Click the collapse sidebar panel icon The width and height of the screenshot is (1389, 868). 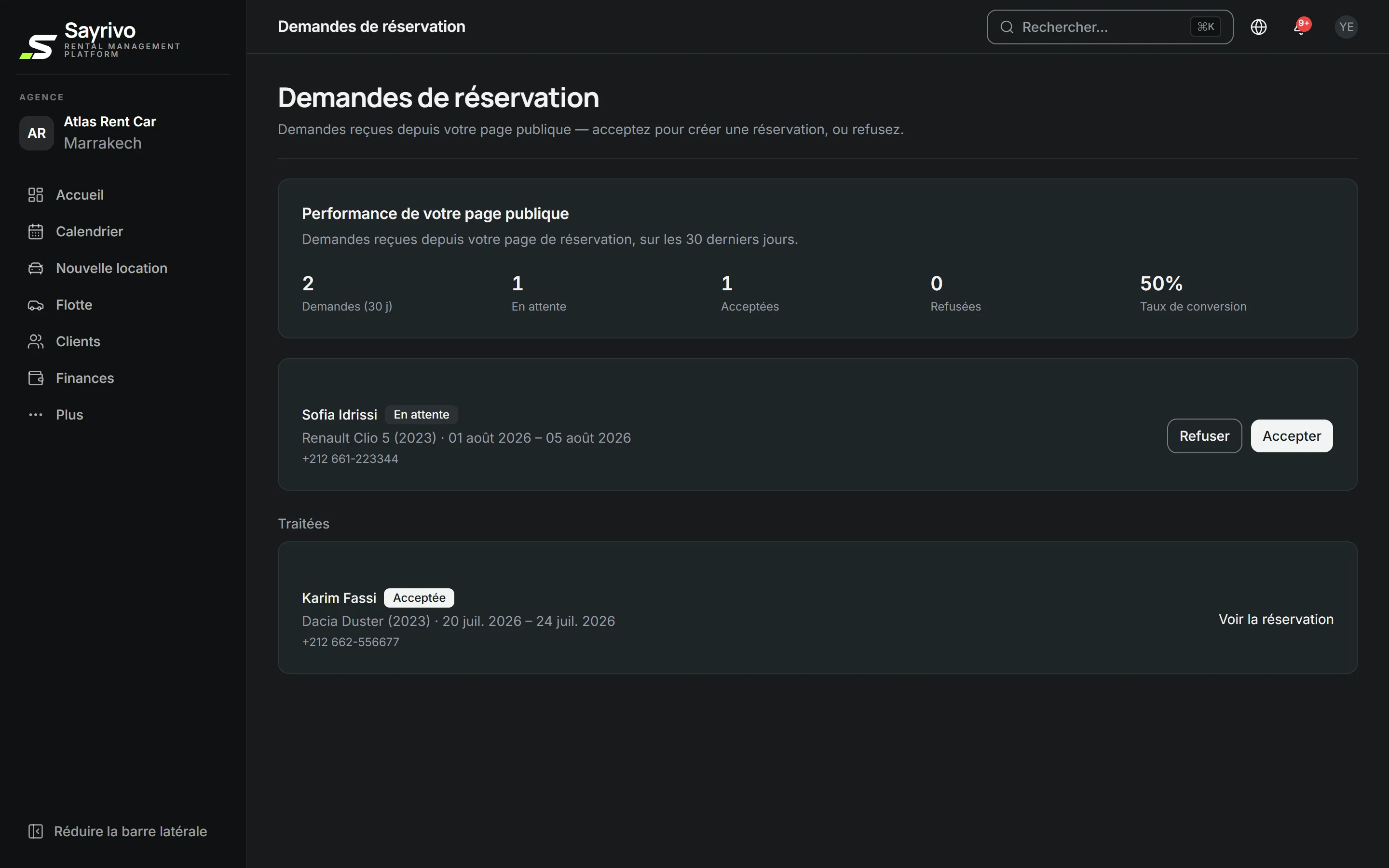coord(36,831)
